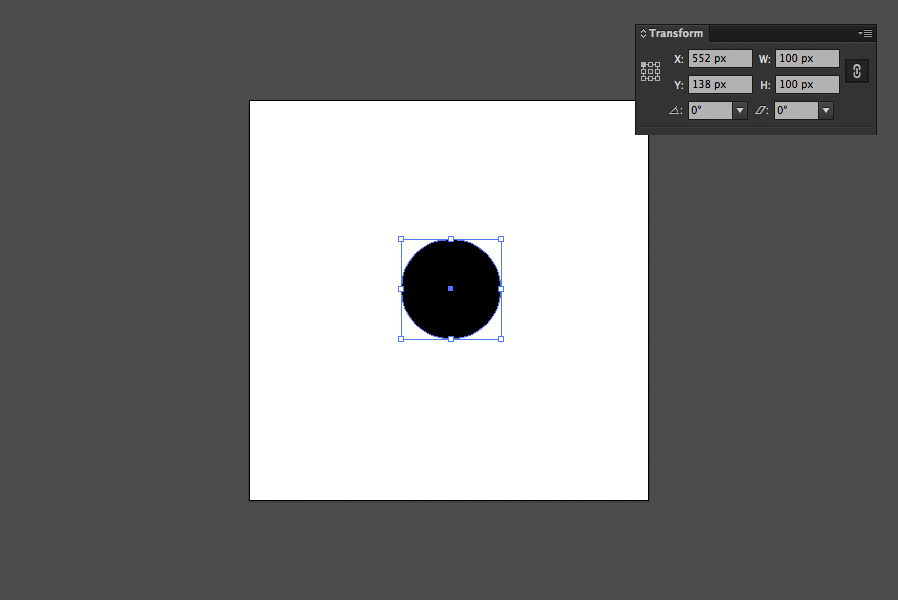The image size is (898, 600).
Task: Edit the Y position field
Action: 720,84
